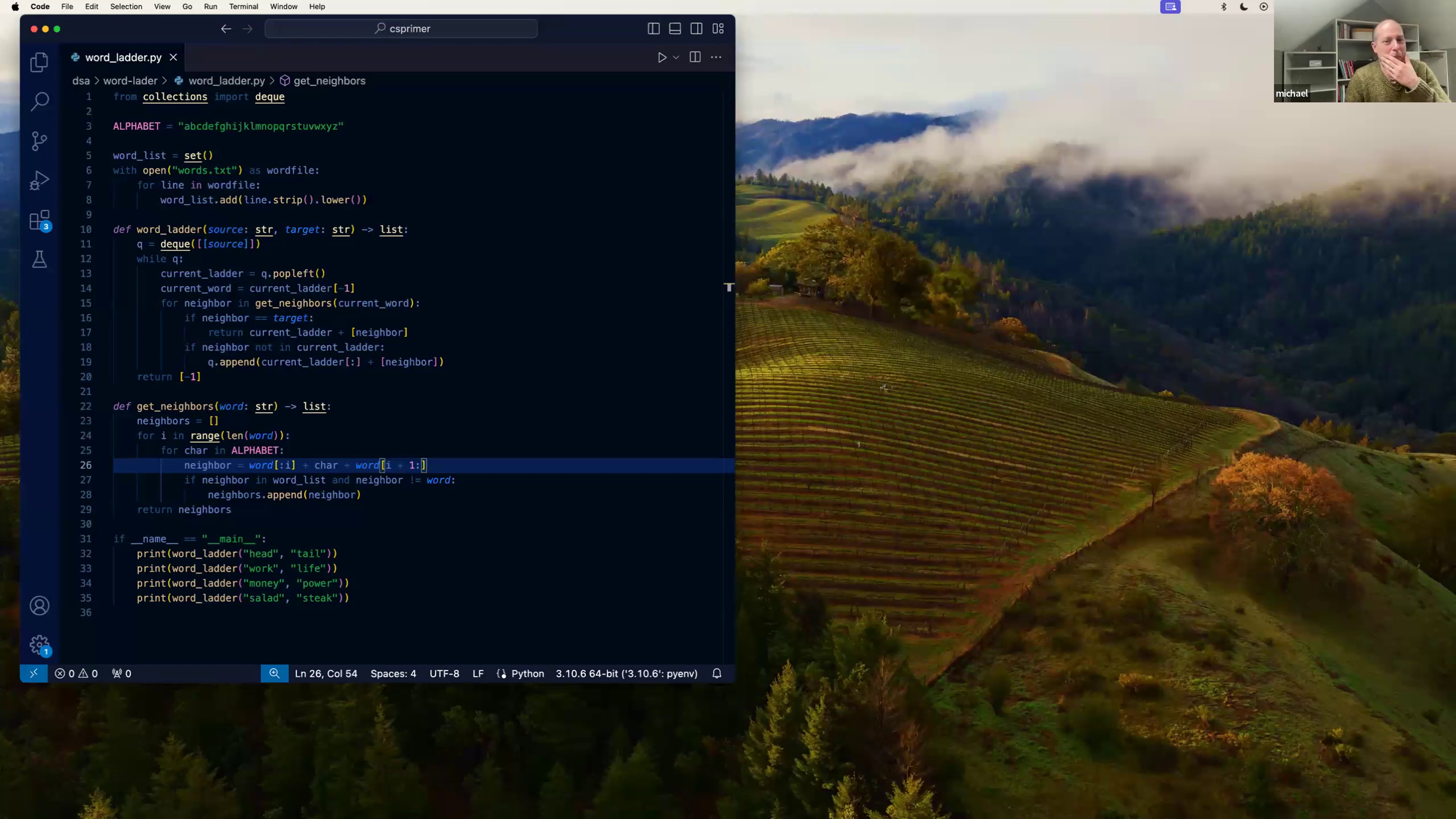Image resolution: width=1456 pixels, height=819 pixels.
Task: Open the Explorer view in activity bar
Action: 39,62
